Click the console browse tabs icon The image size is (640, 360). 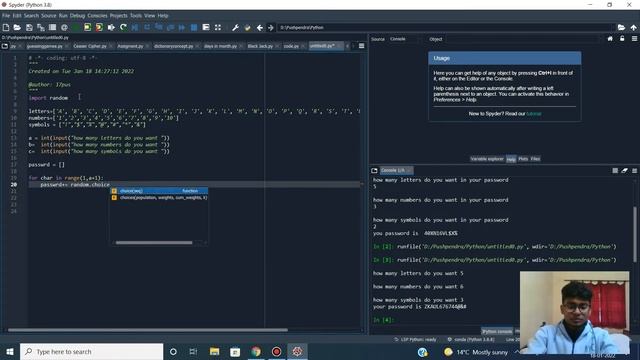tap(374, 170)
